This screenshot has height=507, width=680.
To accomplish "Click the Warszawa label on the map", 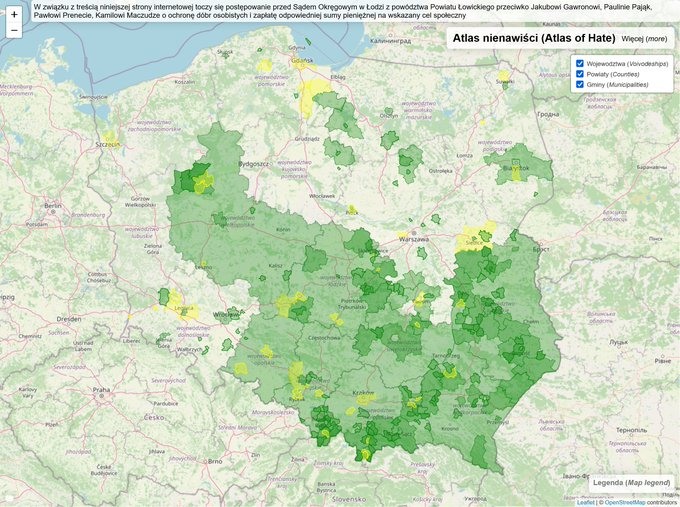I will (x=413, y=240).
